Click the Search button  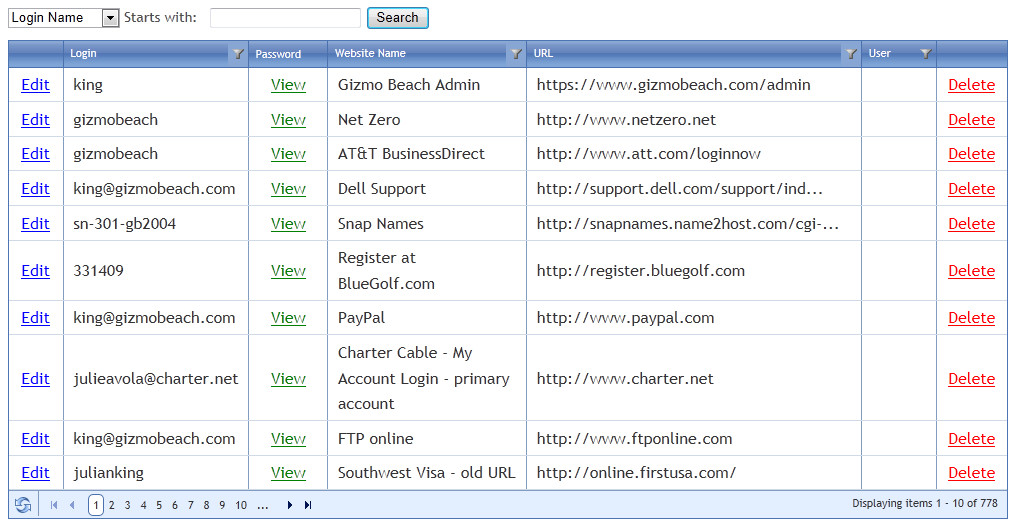click(397, 18)
